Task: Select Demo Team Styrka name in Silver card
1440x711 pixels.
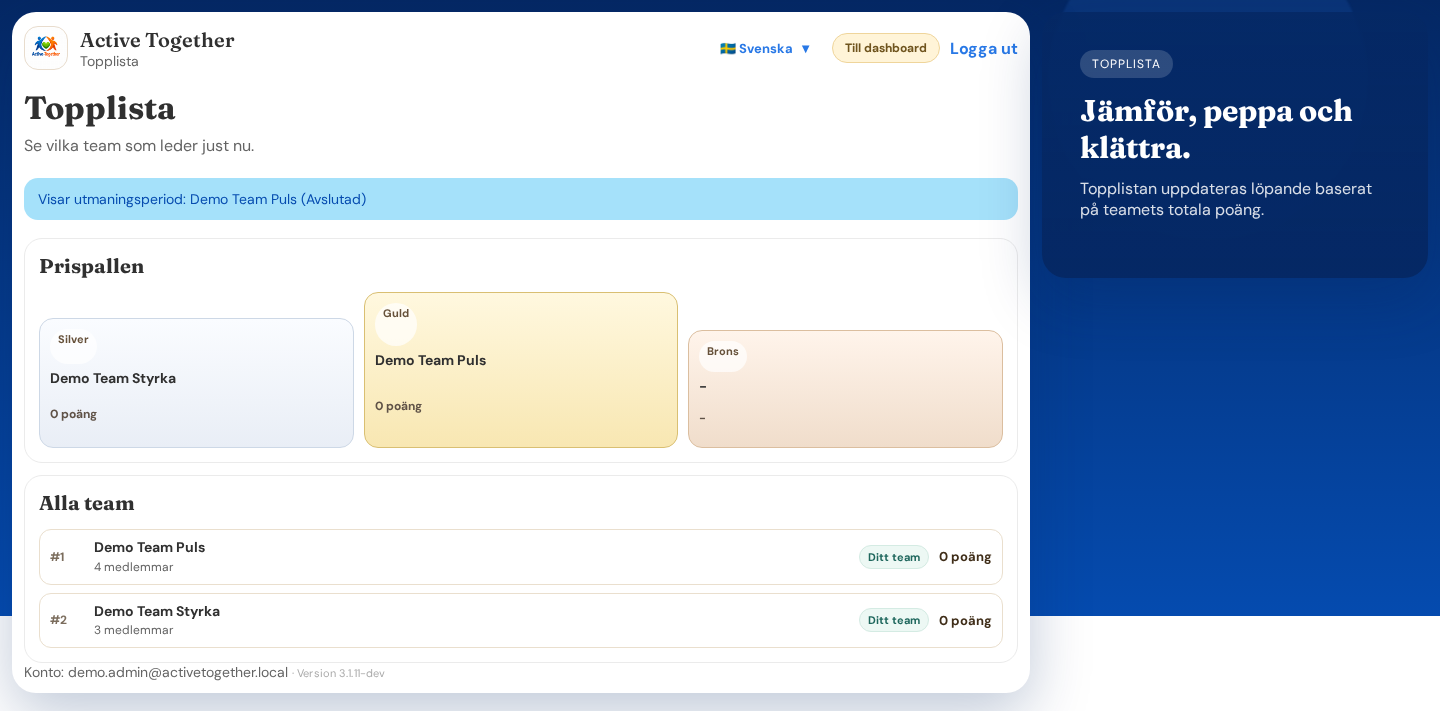Action: pos(113,378)
